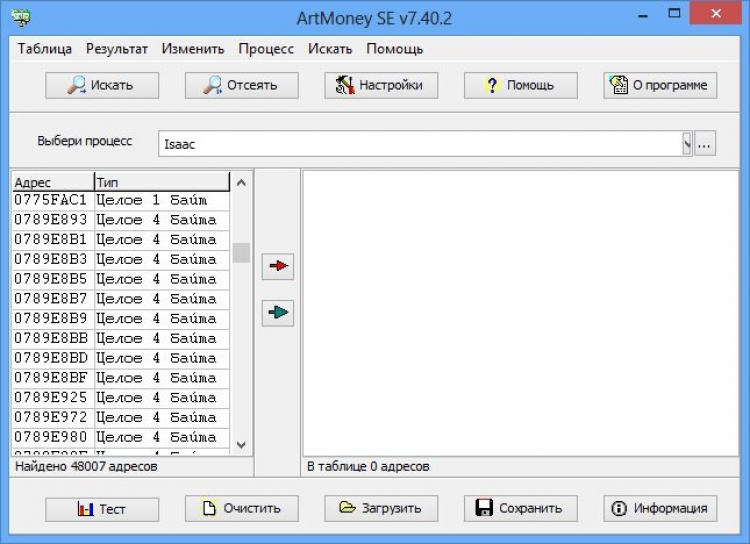Open the Помощь menu in menu bar
The height and width of the screenshot is (544, 750).
pyautogui.click(x=395, y=49)
